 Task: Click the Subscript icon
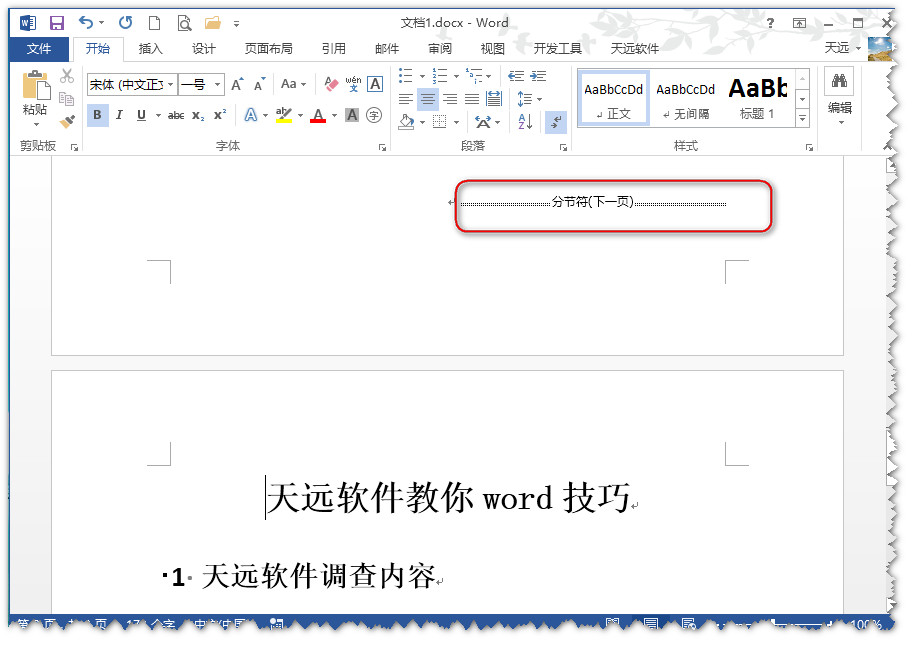[x=198, y=116]
